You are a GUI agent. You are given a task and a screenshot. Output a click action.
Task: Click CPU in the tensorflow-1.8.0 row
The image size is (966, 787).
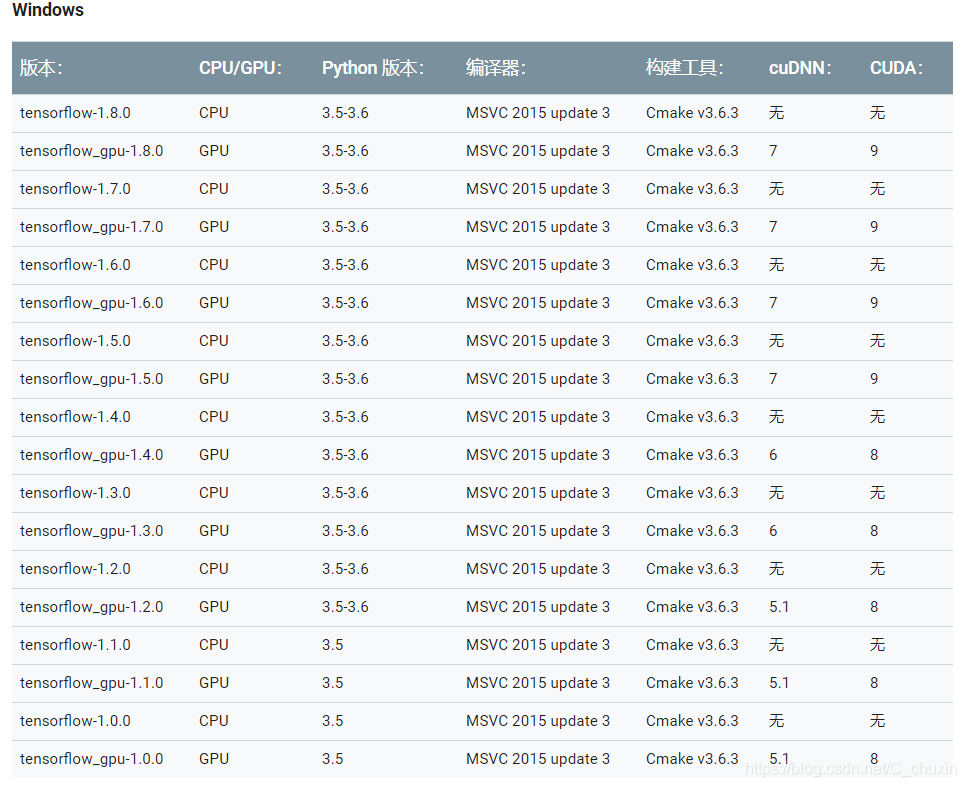coord(214,113)
